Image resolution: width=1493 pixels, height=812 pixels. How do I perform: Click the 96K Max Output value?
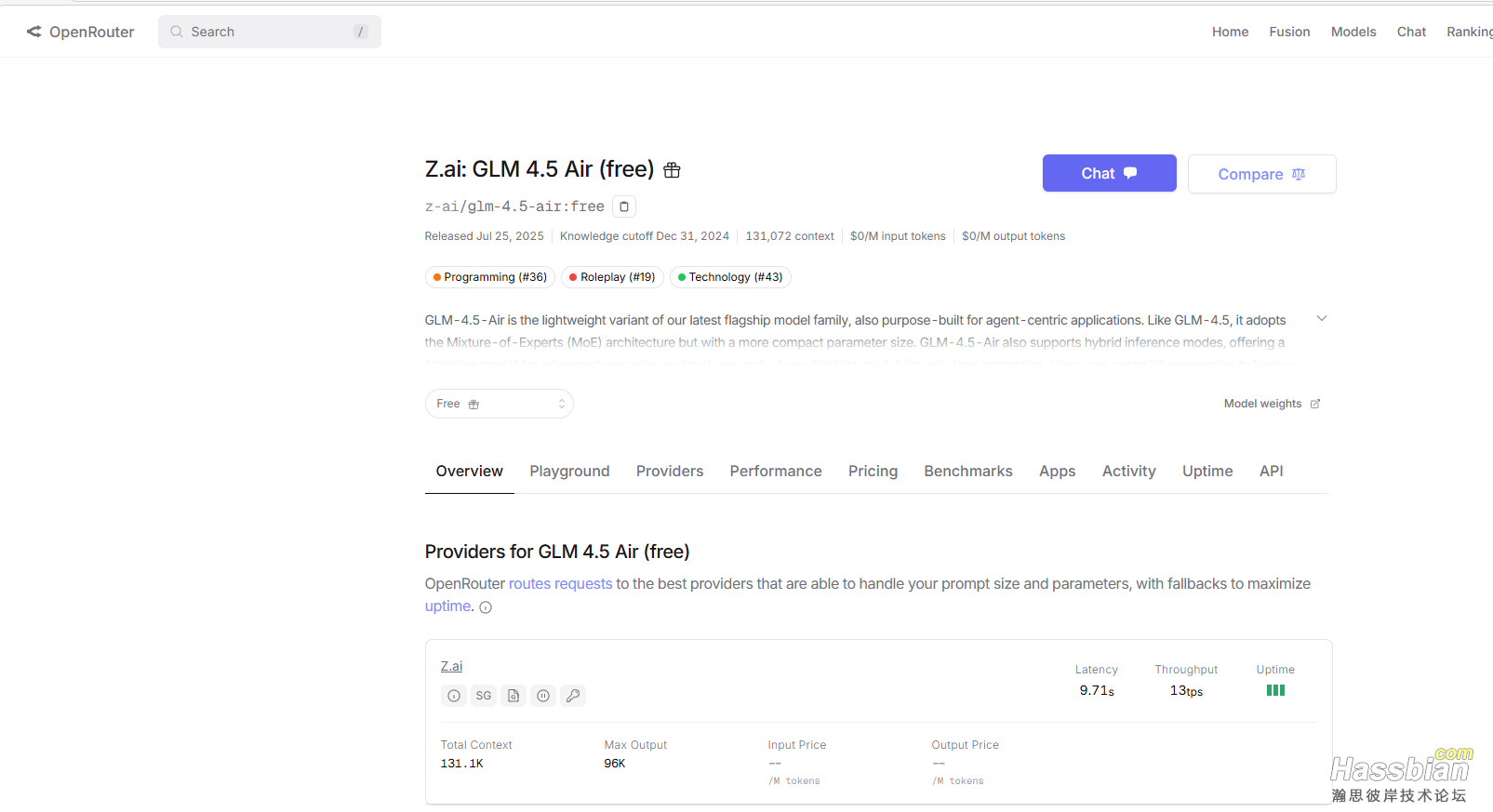coord(615,764)
